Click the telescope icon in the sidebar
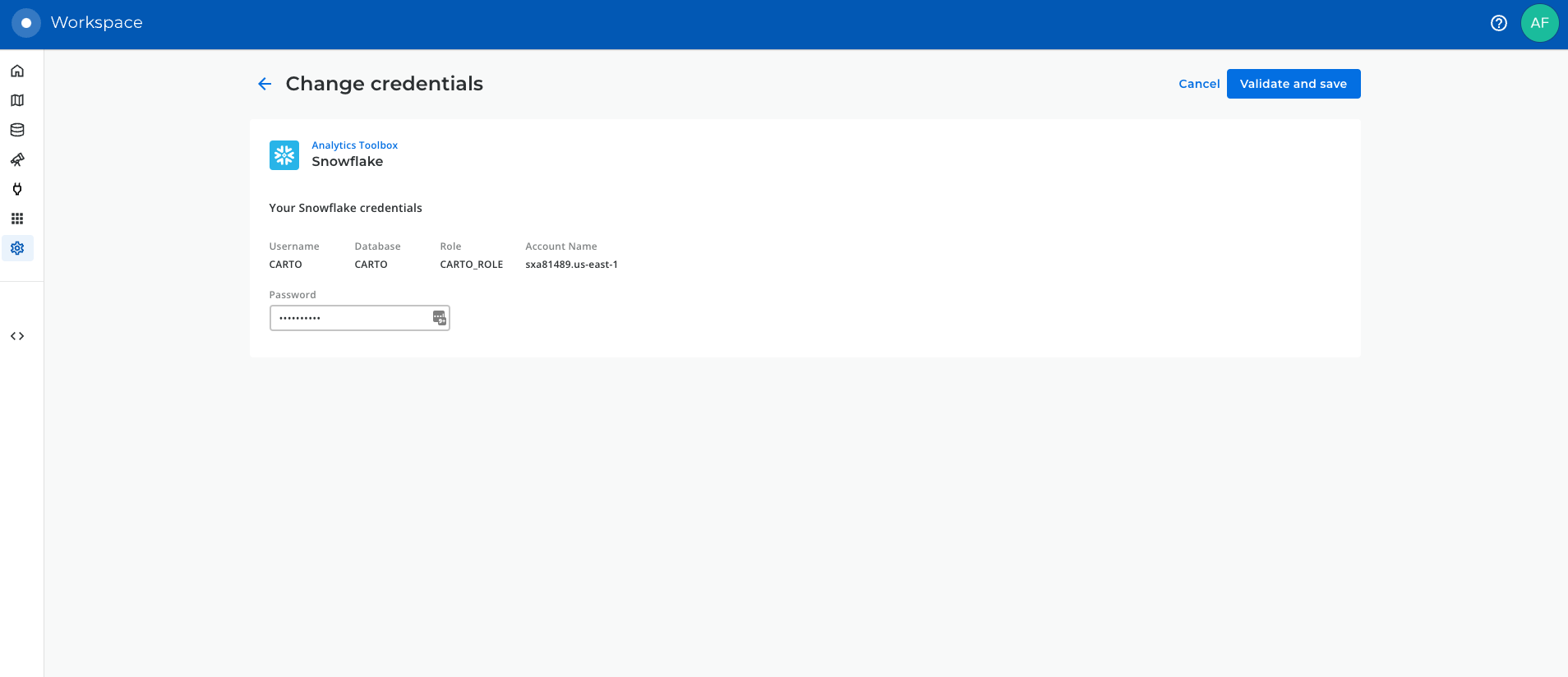1568x677 pixels. [x=17, y=159]
